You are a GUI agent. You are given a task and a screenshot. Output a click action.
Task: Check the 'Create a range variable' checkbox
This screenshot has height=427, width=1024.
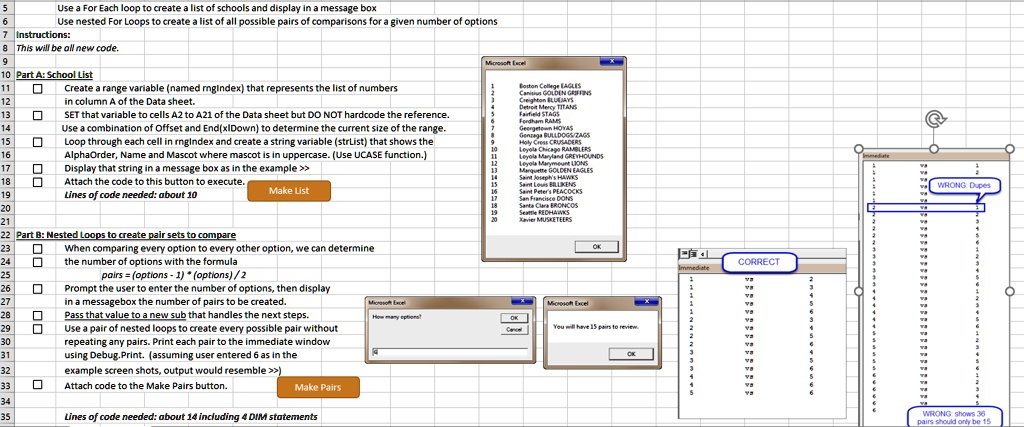[37, 89]
